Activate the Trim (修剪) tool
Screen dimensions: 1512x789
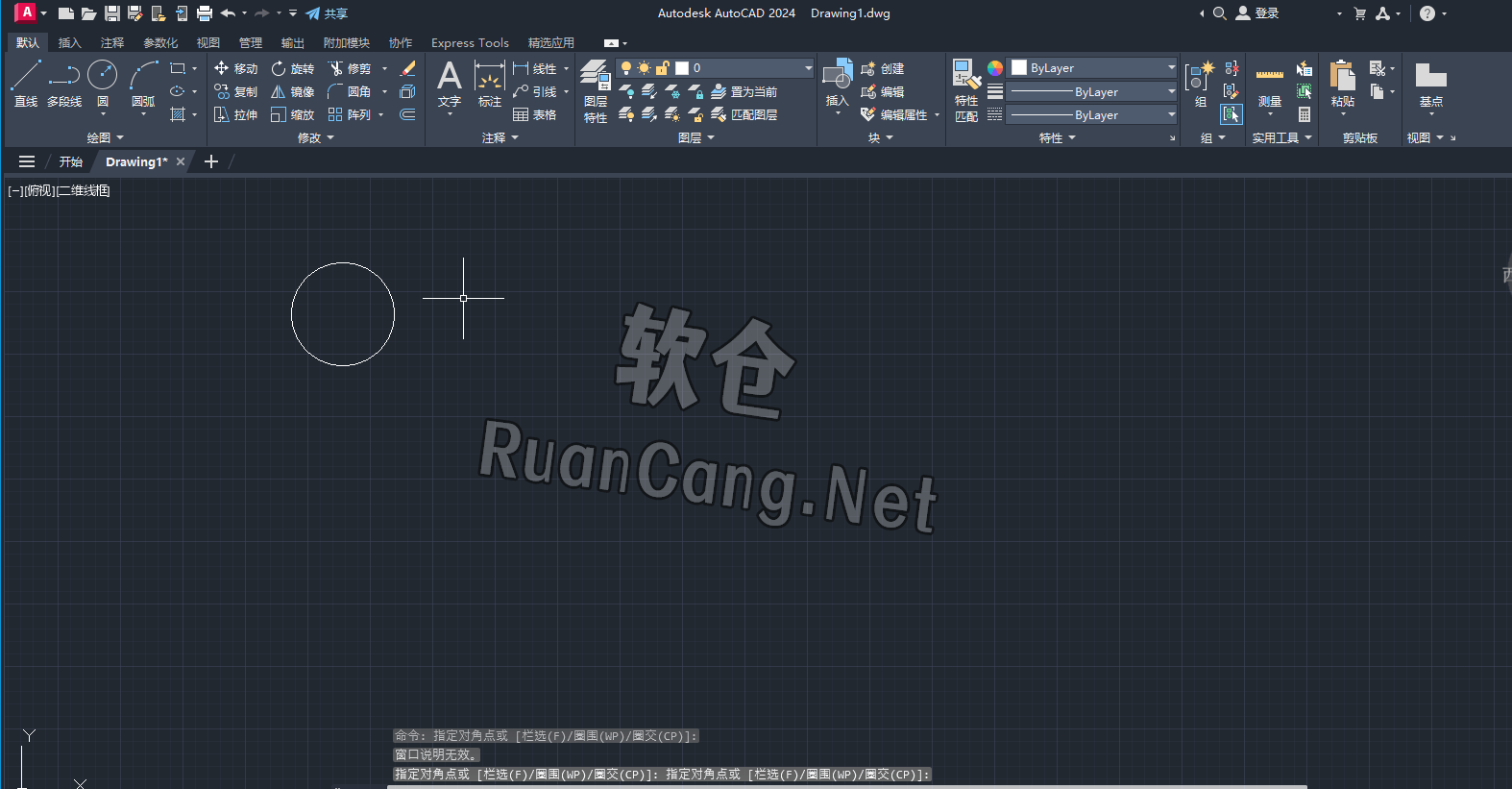[x=350, y=68]
